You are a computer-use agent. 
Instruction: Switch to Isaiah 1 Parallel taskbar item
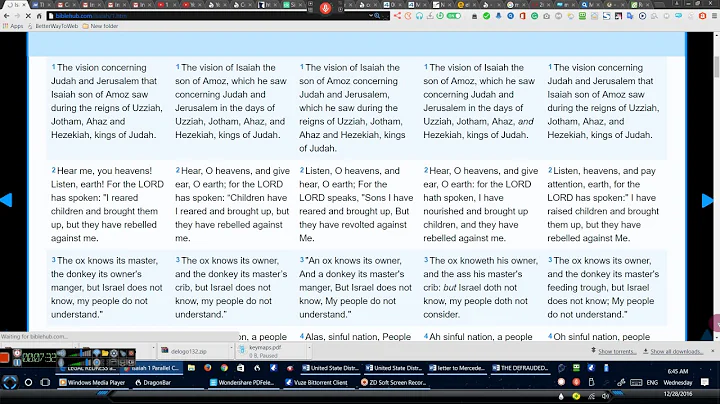(152, 368)
